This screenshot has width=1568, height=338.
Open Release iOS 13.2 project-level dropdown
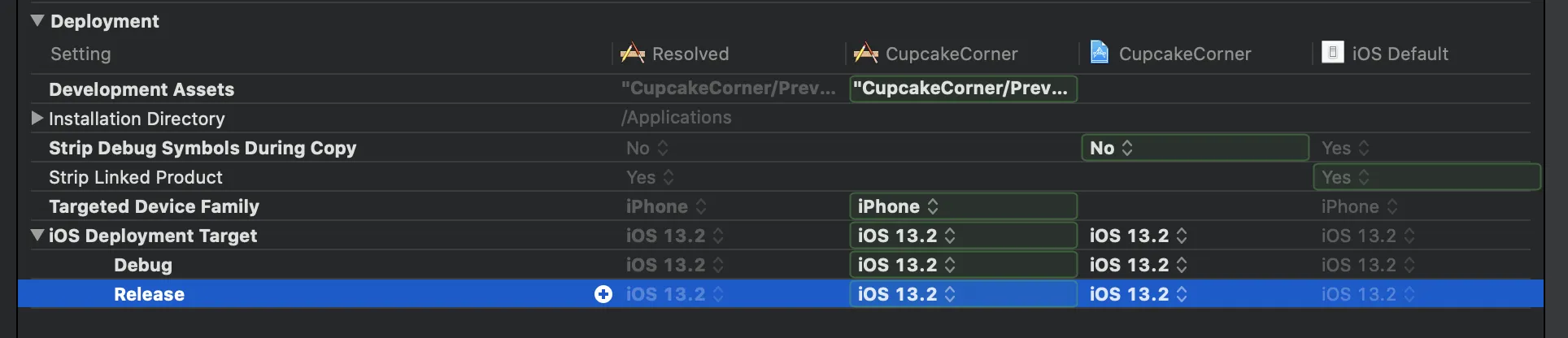point(1138,294)
